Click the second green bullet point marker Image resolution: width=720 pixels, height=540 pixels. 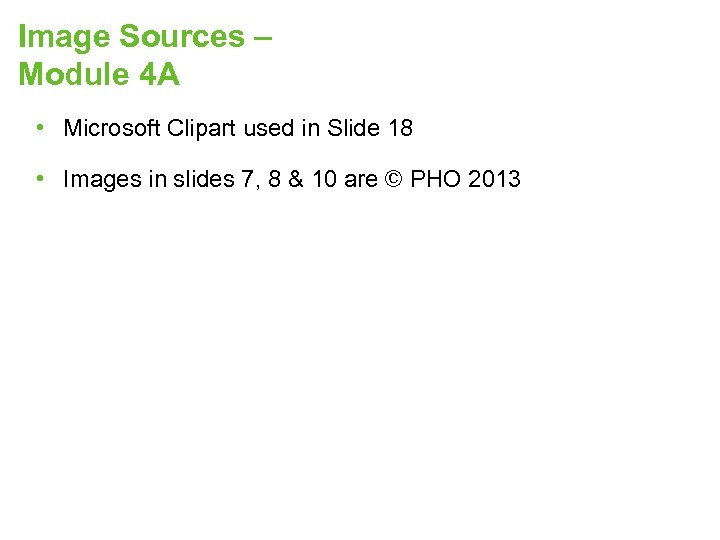[x=37, y=179]
